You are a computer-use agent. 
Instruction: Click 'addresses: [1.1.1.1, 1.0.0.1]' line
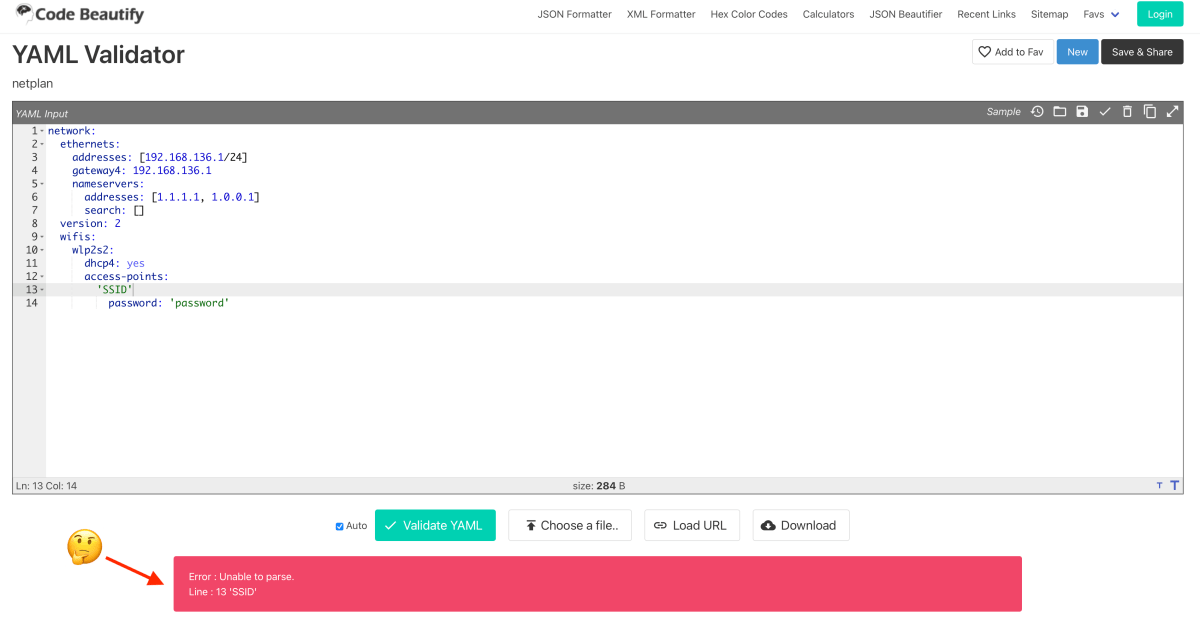click(x=171, y=197)
